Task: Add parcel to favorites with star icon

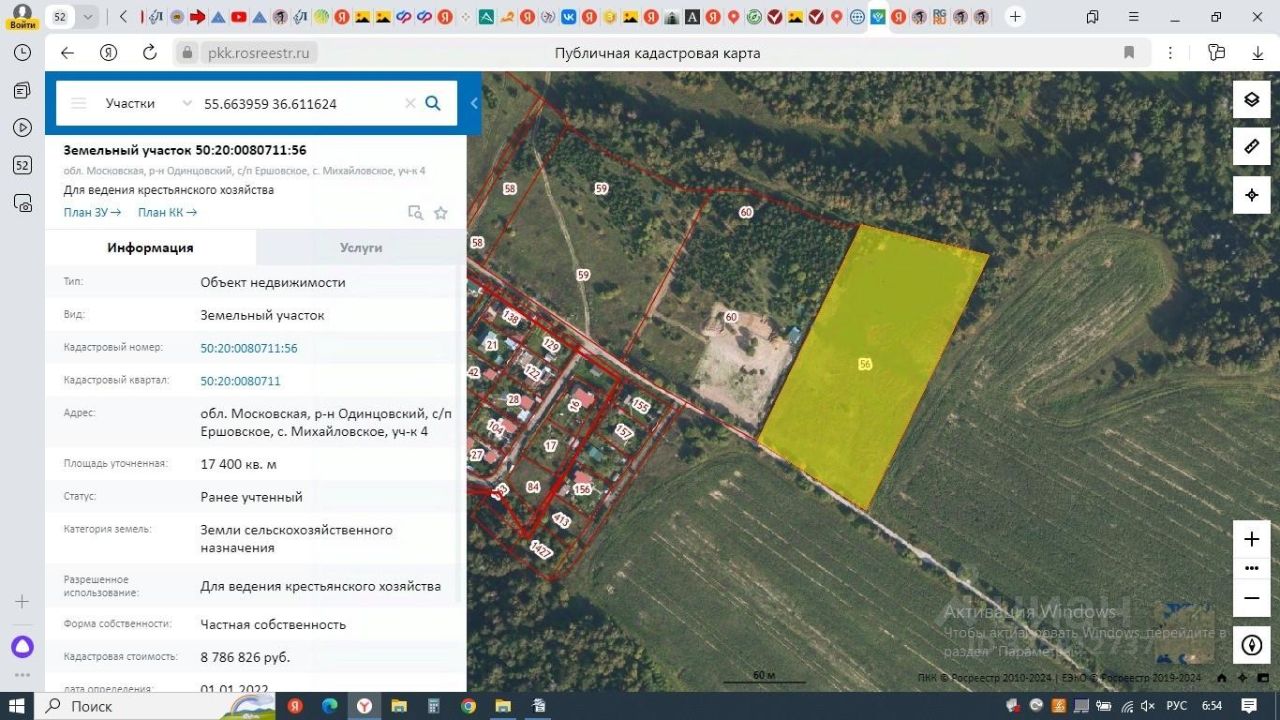Action: coord(440,212)
